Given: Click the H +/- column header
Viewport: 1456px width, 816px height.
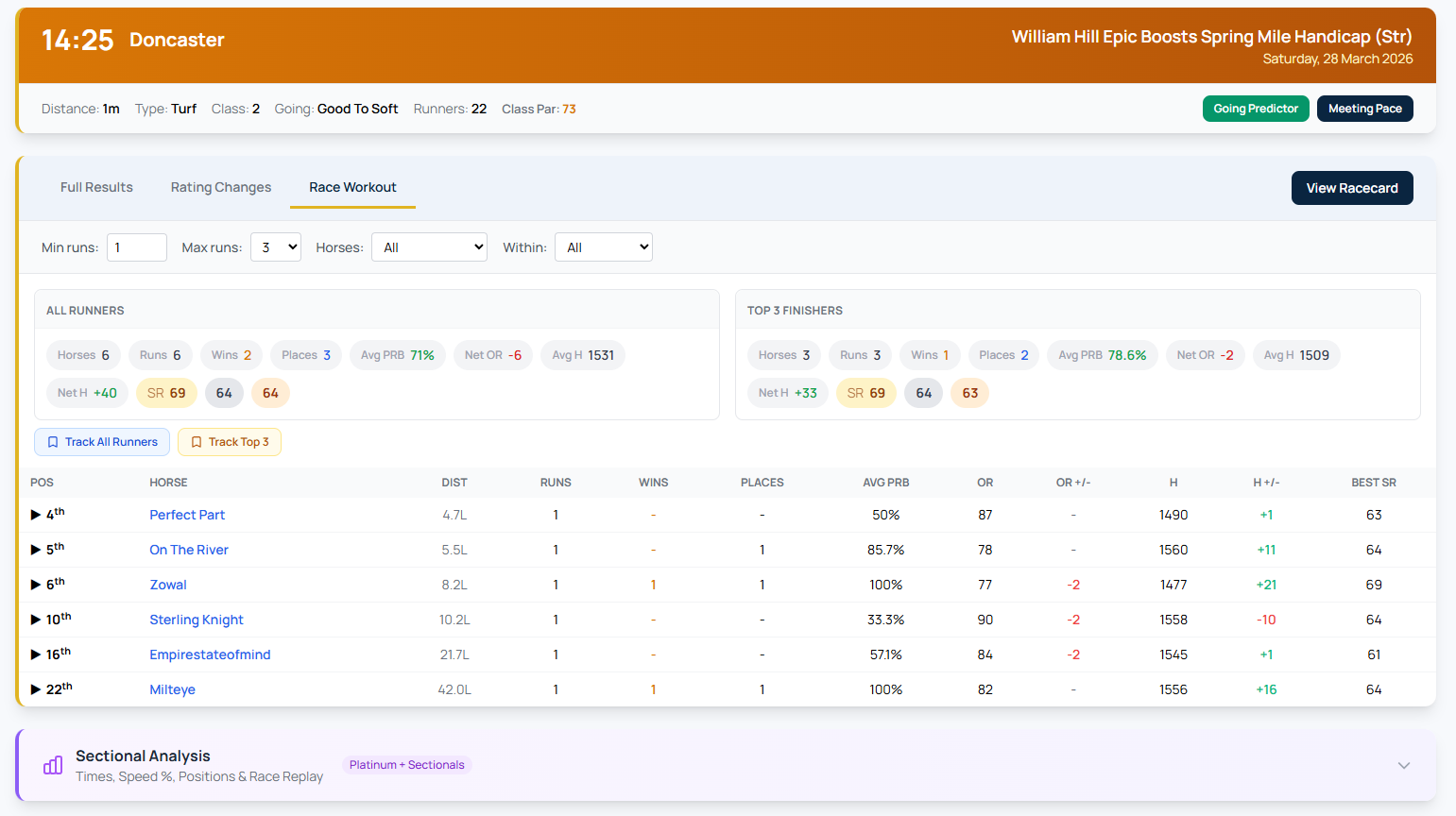Looking at the screenshot, I should pos(1266,483).
